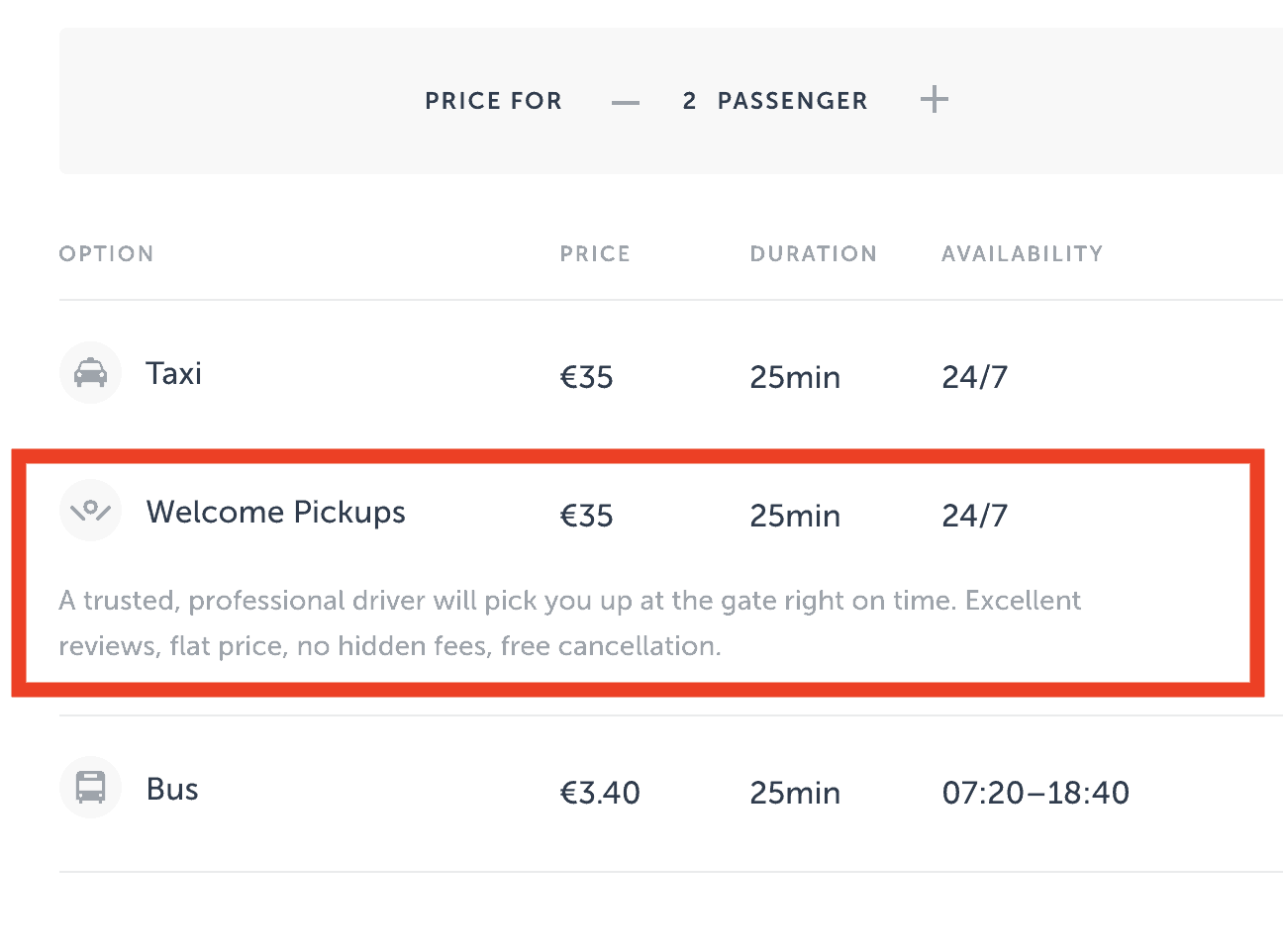Screen dimensions: 1283x952
Task: Select the Taxi option label
Action: pyautogui.click(x=174, y=374)
